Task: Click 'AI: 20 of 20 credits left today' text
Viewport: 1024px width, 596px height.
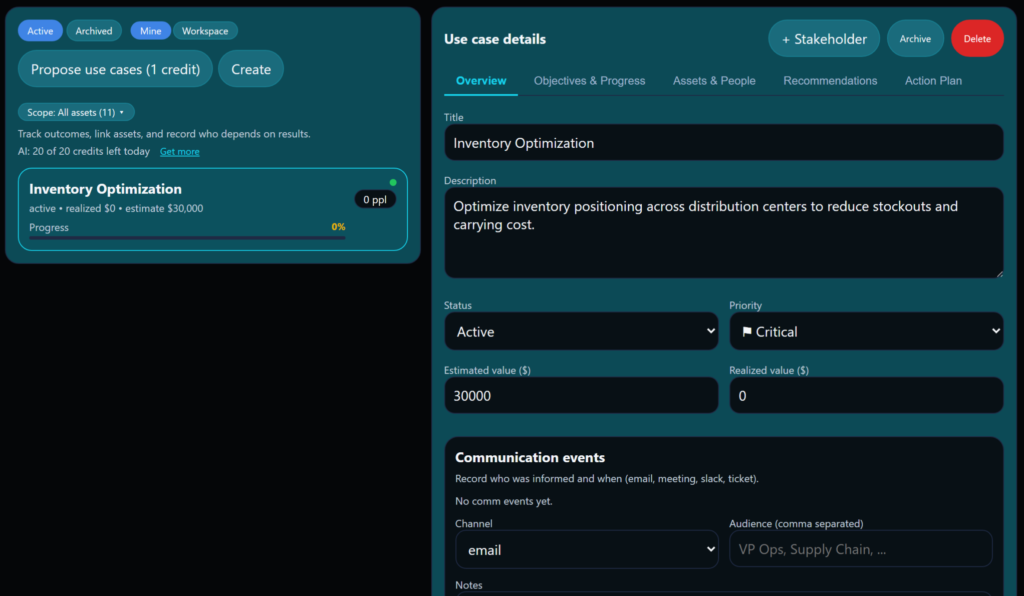Action: [84, 151]
